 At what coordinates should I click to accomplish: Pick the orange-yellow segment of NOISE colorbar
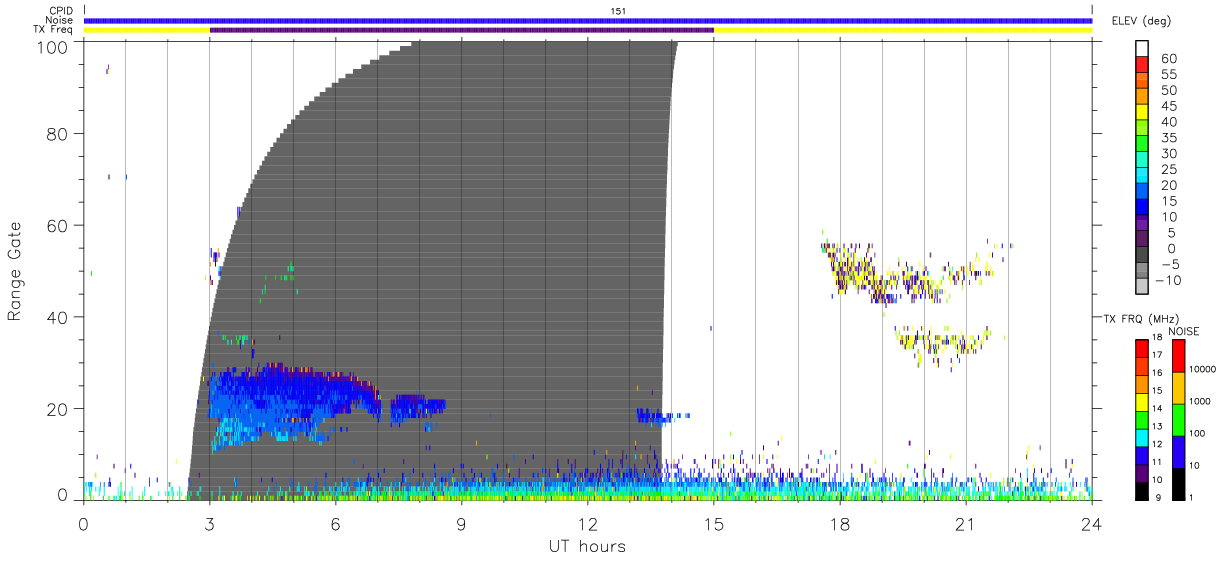[x=1178, y=388]
